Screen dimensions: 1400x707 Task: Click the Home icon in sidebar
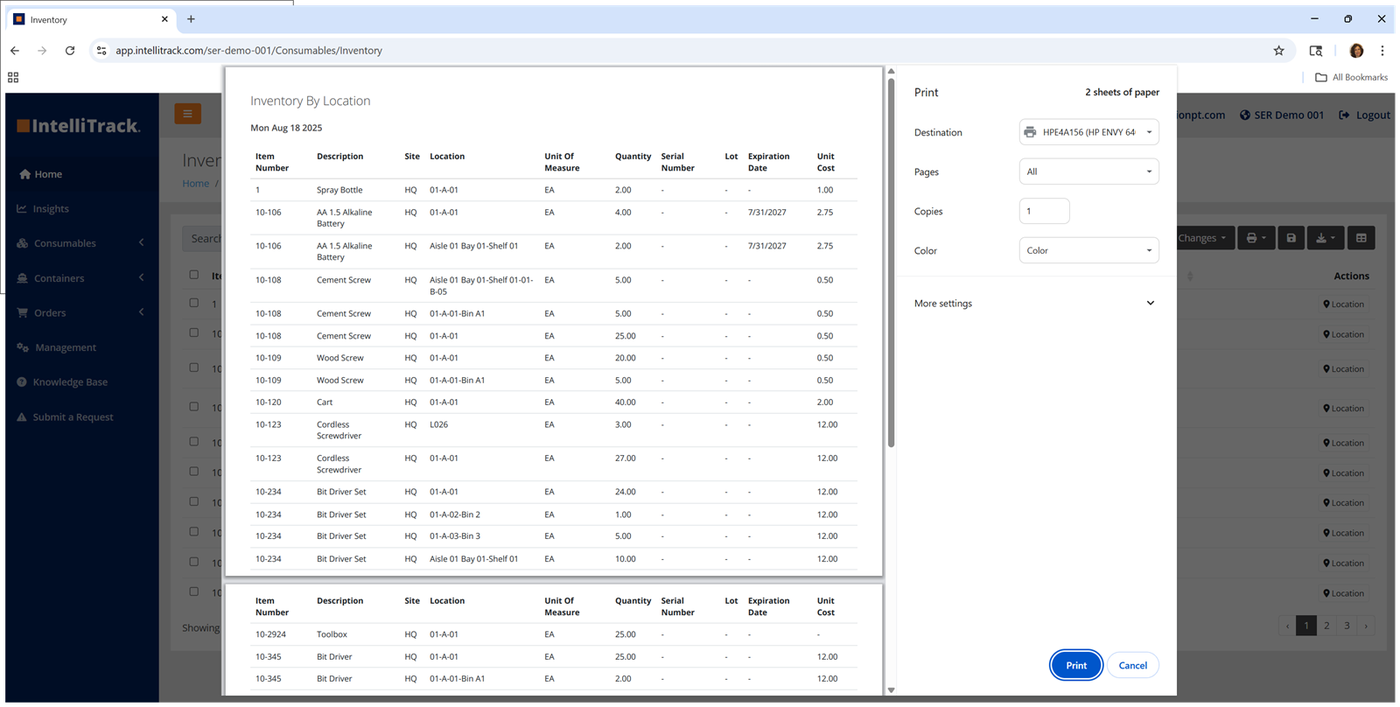[24, 174]
